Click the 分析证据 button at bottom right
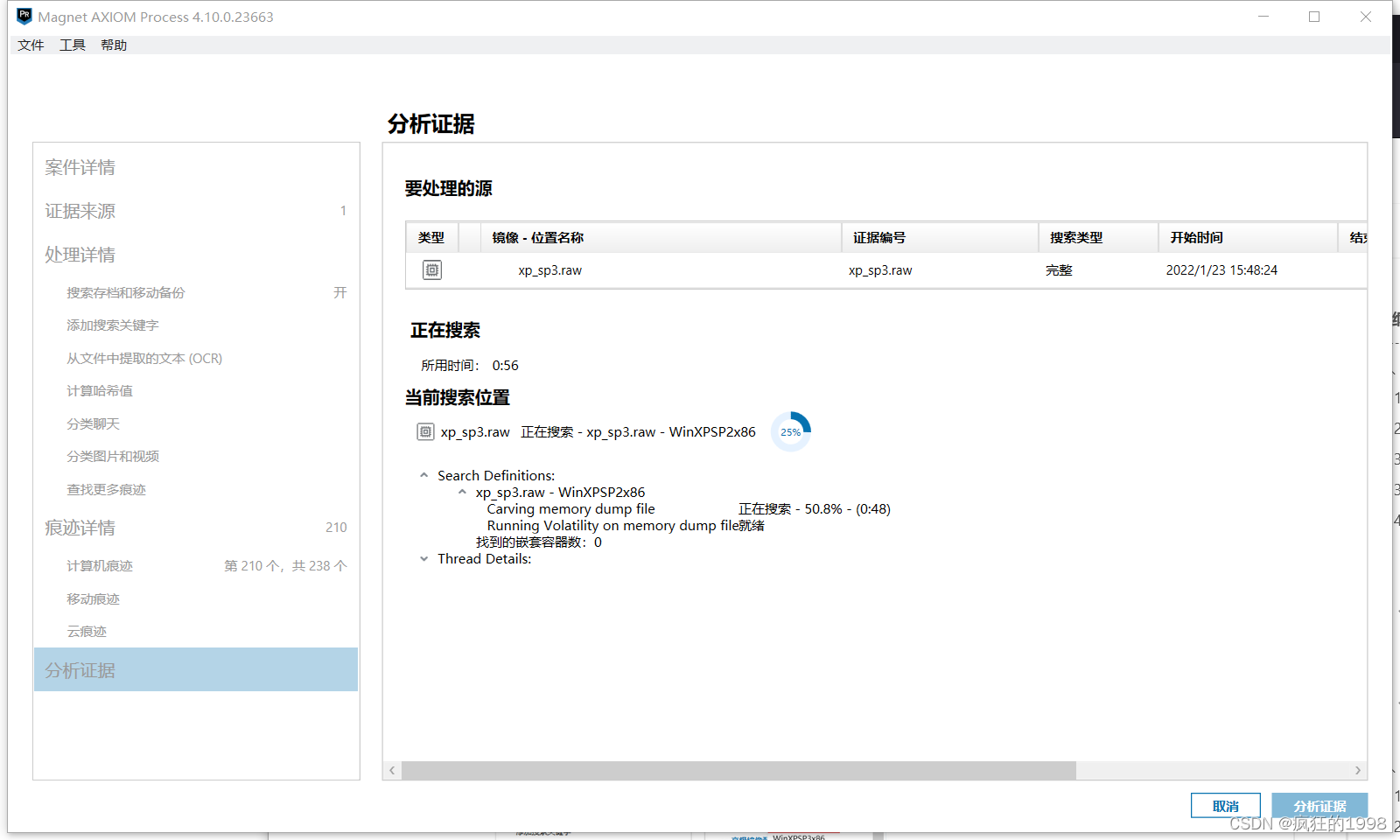Viewport: 1400px width, 840px height. point(1319,806)
